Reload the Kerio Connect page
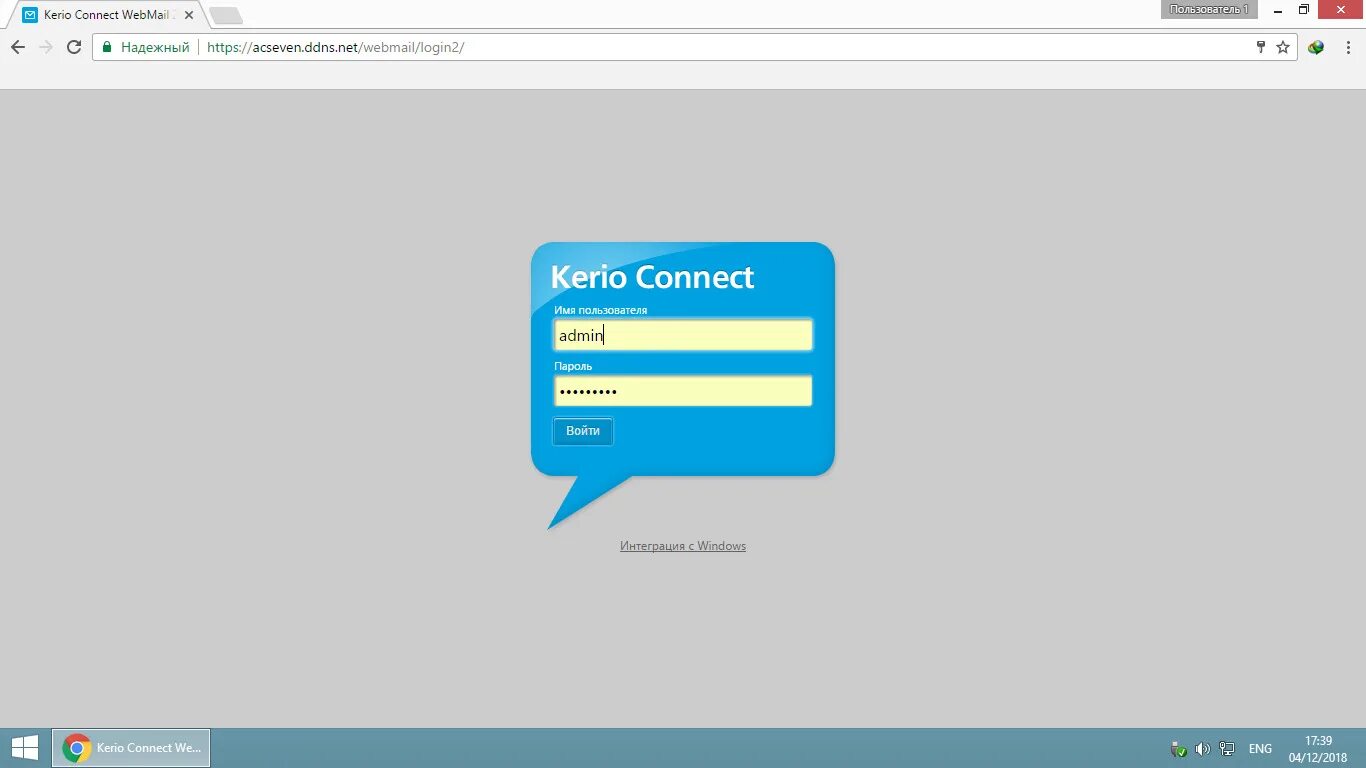 pyautogui.click(x=73, y=47)
